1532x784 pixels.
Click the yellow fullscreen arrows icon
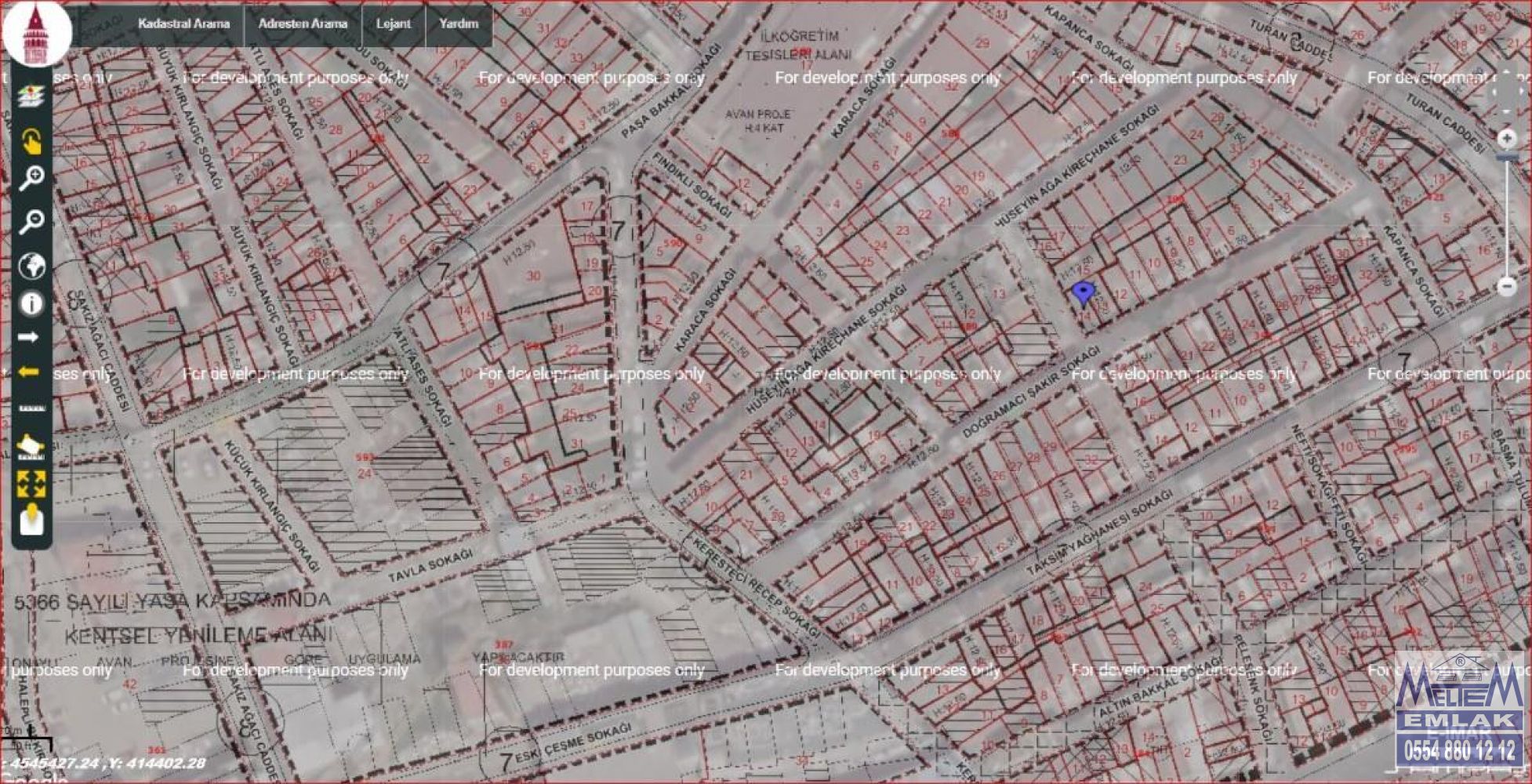[31, 484]
